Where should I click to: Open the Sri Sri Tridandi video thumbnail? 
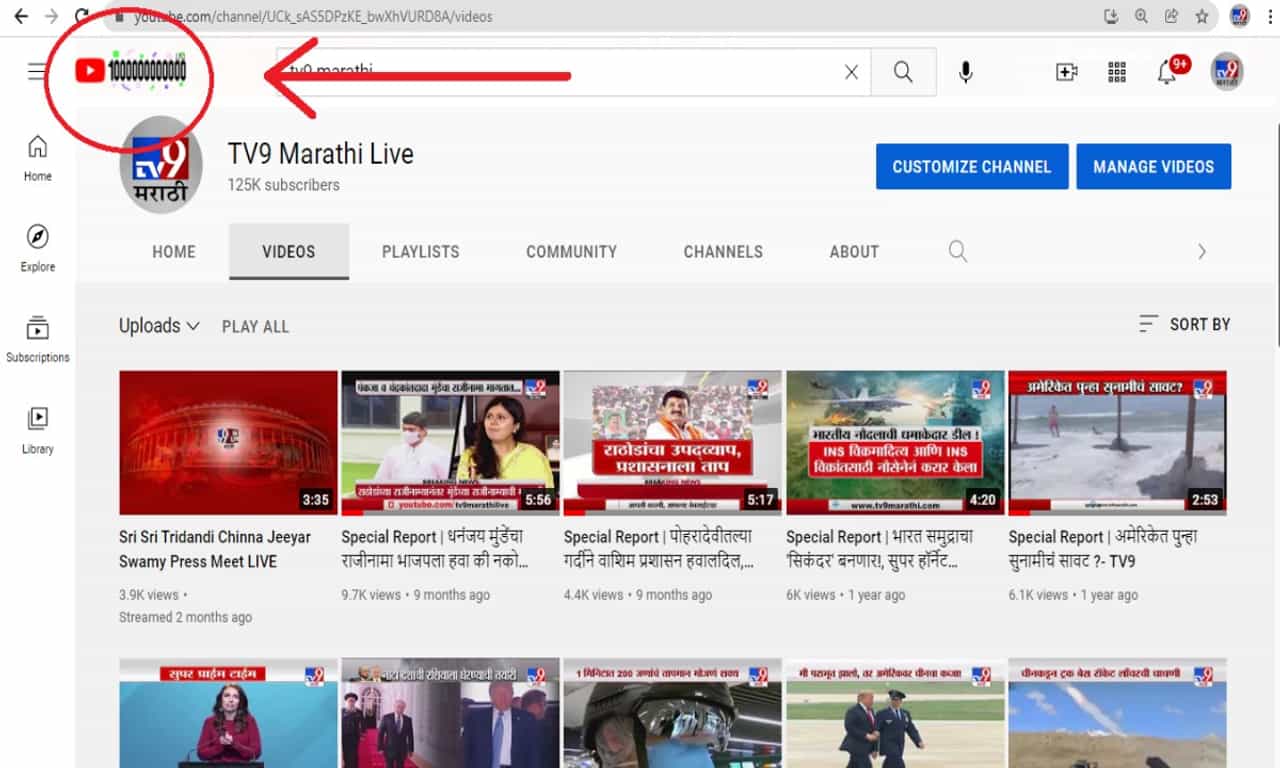[x=228, y=443]
